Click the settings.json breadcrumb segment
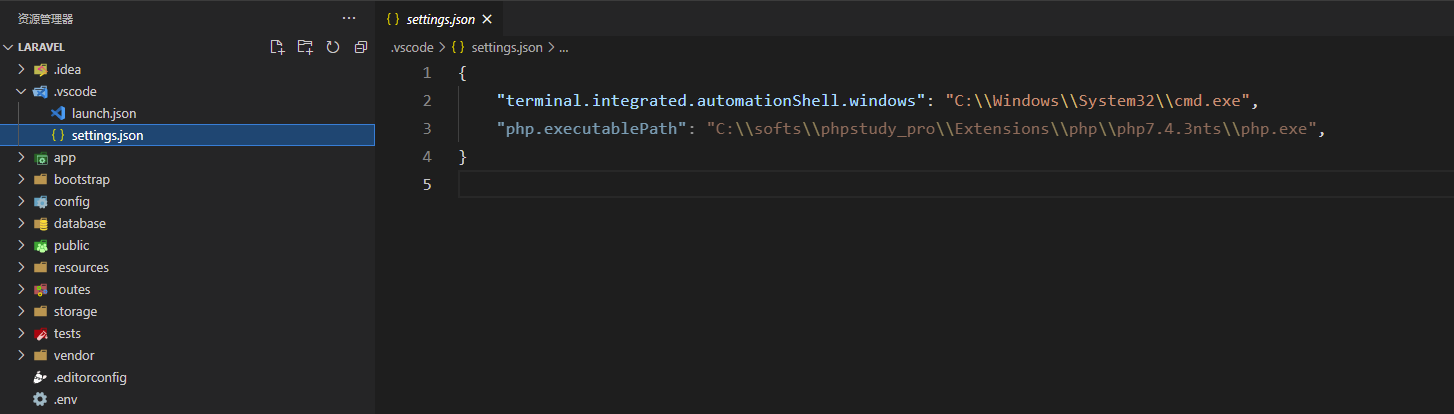Viewport: 1454px width, 414px height. tap(507, 47)
